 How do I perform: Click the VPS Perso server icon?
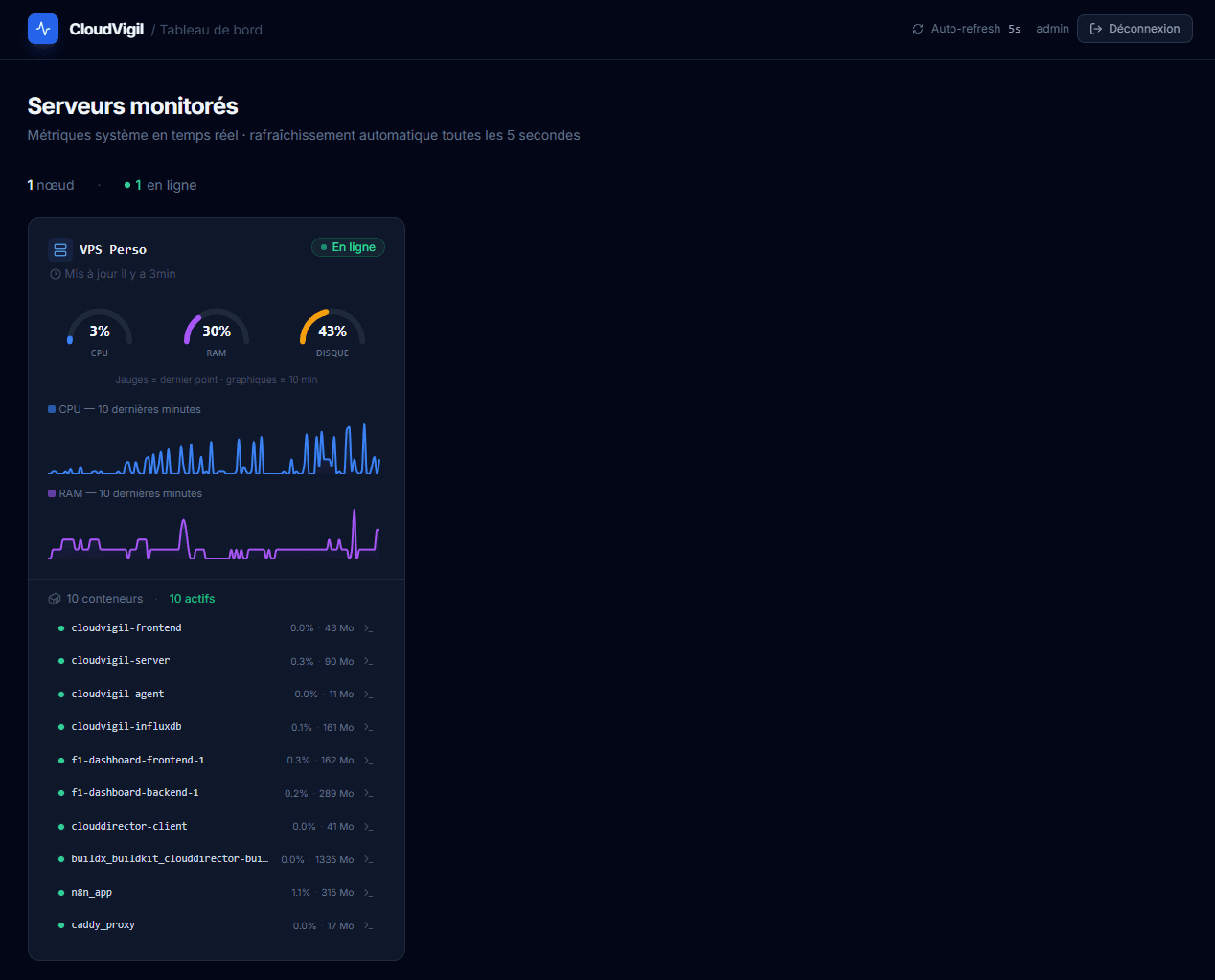tap(60, 250)
